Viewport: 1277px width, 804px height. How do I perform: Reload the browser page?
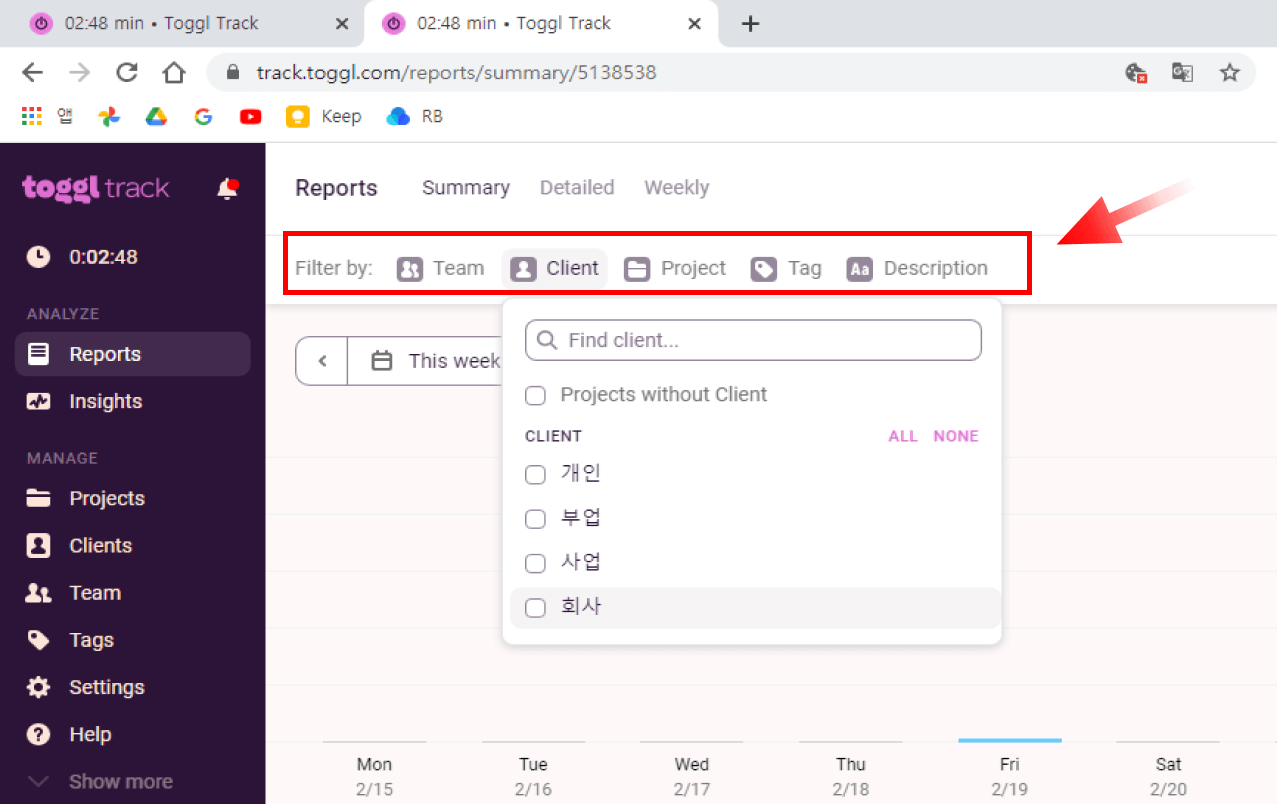127,72
